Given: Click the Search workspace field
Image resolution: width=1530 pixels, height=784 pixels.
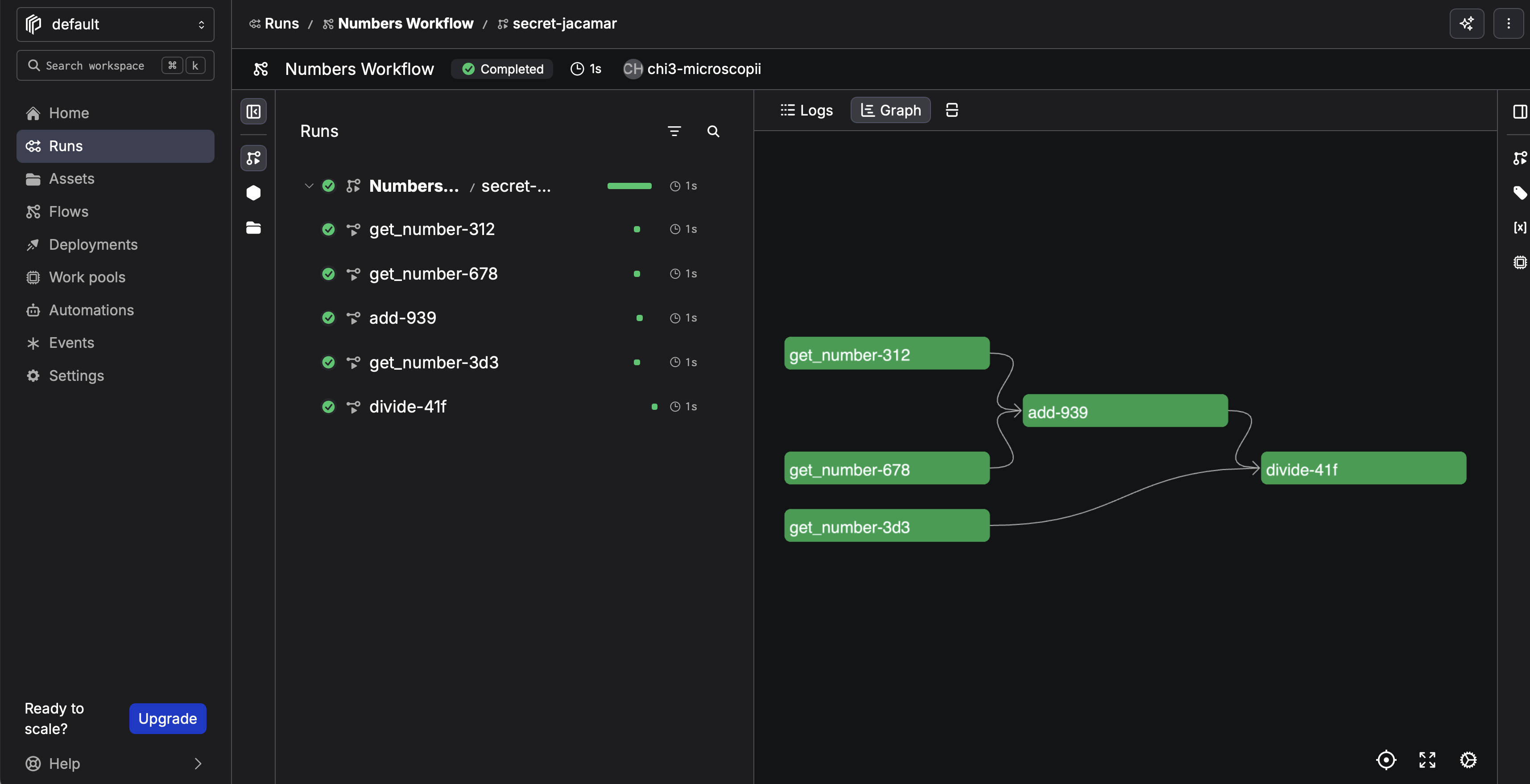Looking at the screenshot, I should [x=115, y=65].
